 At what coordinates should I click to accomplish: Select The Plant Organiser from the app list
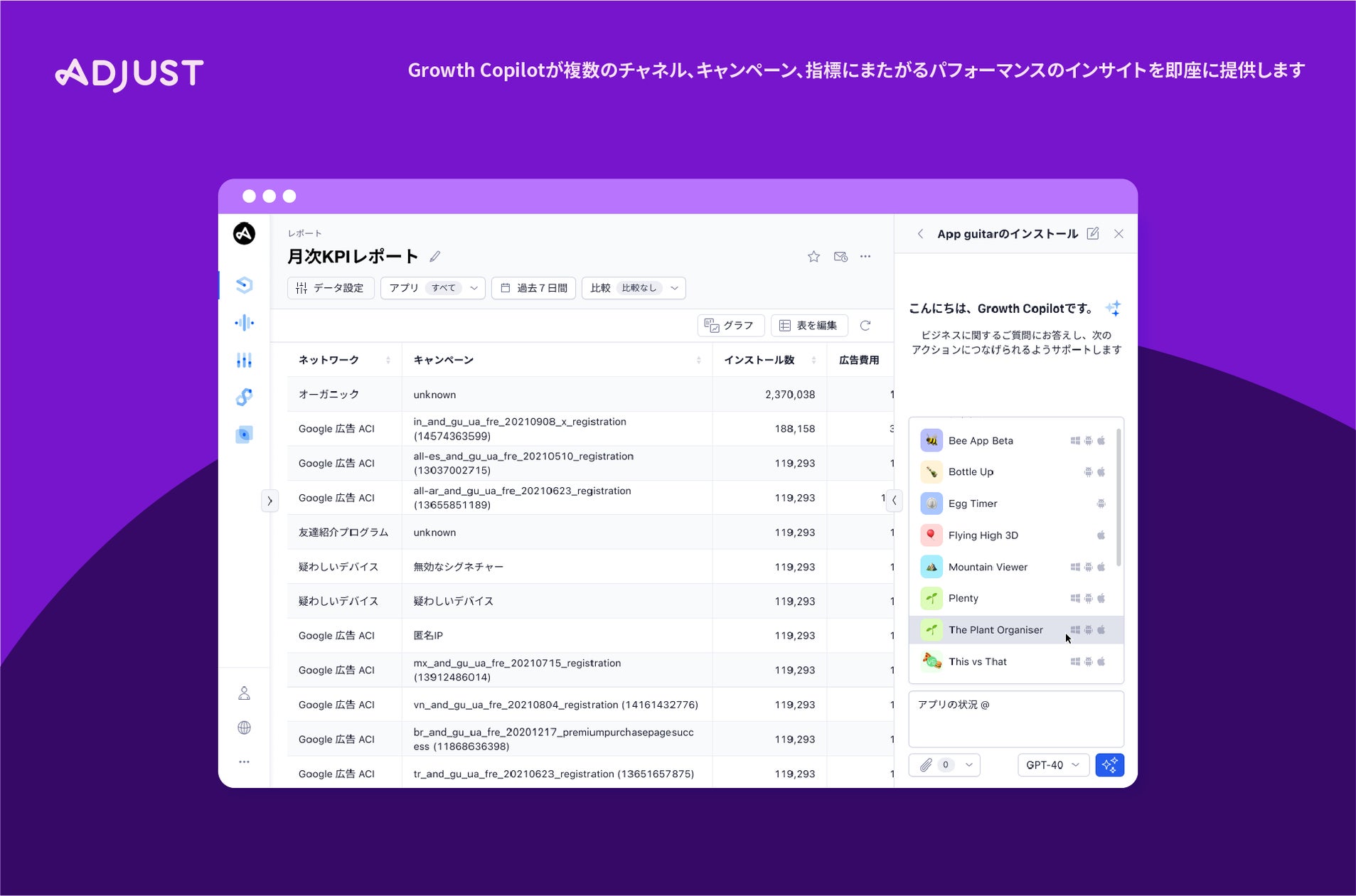coord(995,629)
